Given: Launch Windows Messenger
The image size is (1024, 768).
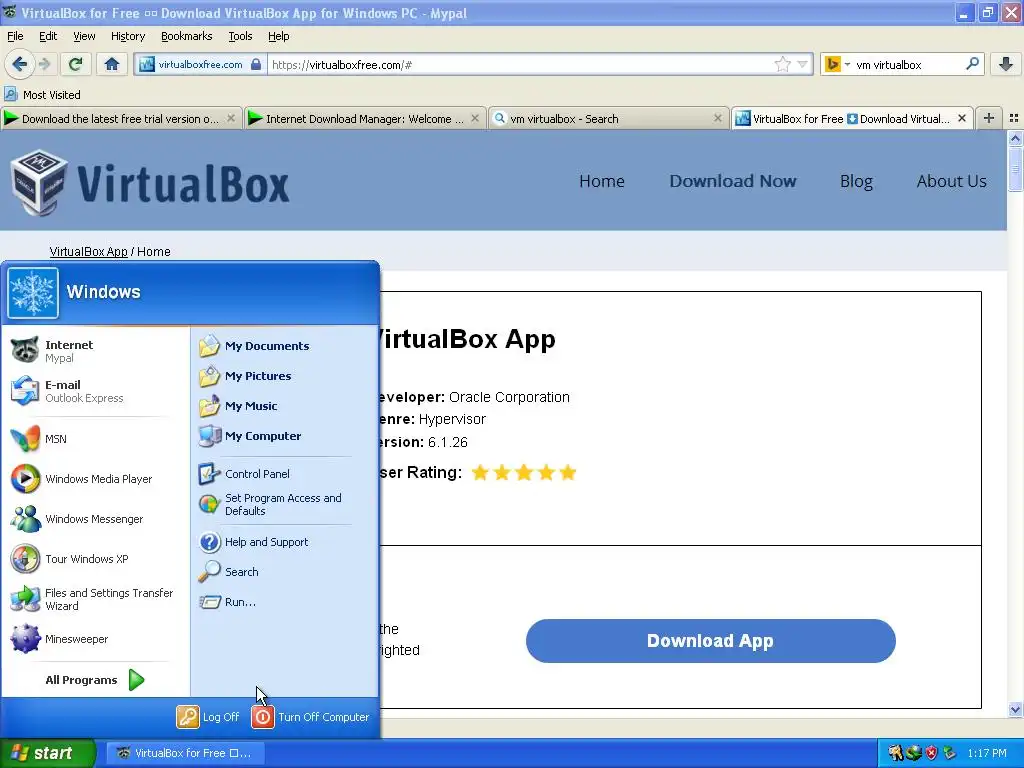Looking at the screenshot, I should (x=97, y=519).
